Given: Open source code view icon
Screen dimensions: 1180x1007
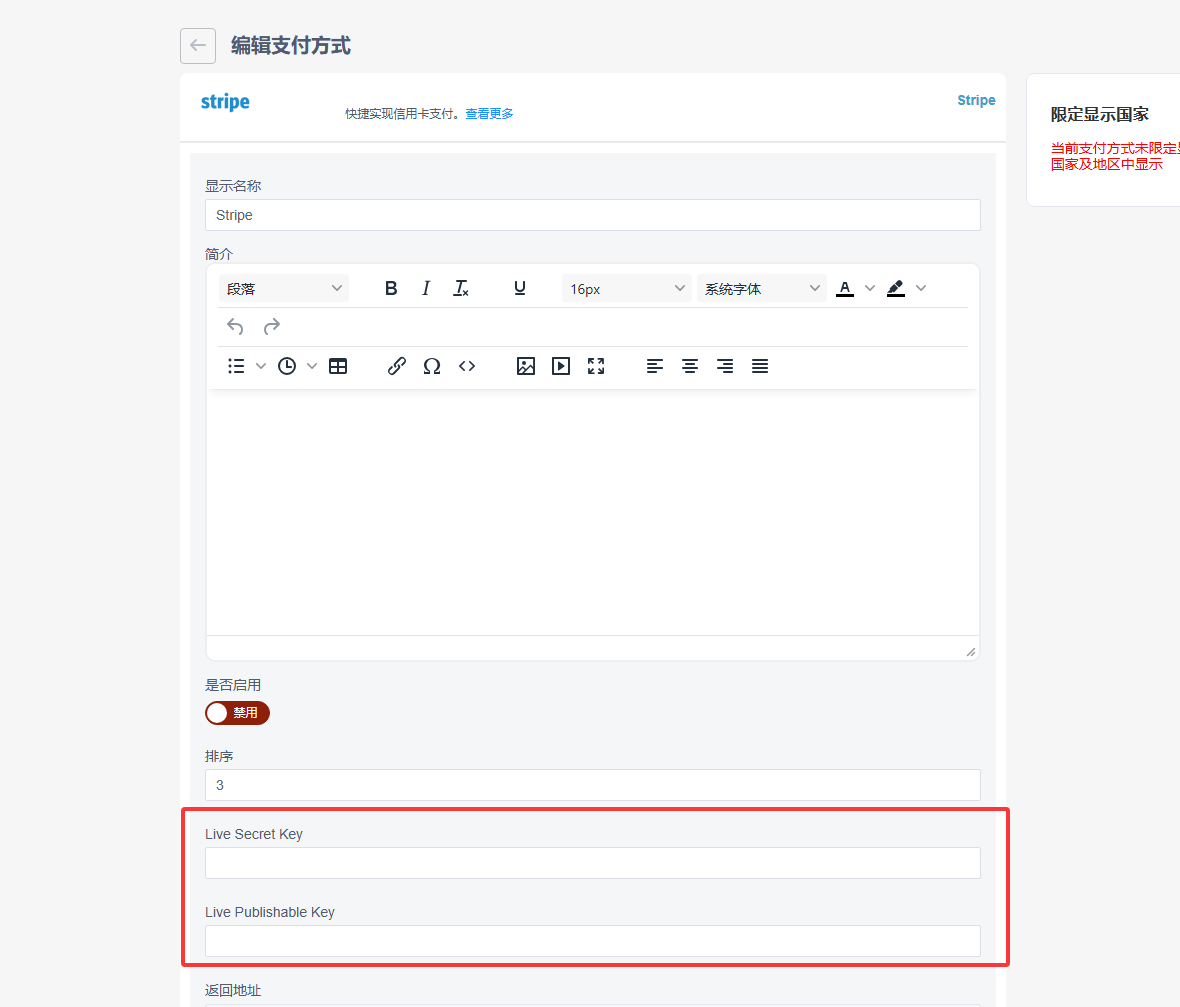Looking at the screenshot, I should (467, 366).
